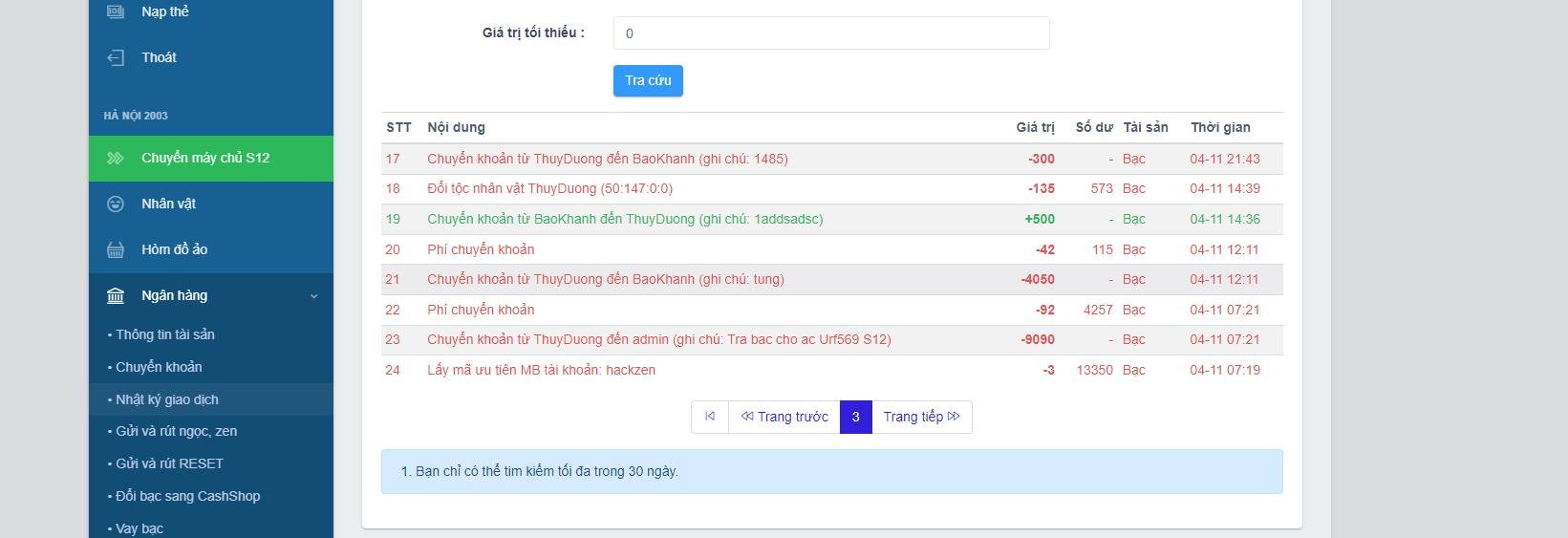The width and height of the screenshot is (1568, 538).
Task: Open Thông tin tài sản submenu item
Action: (x=164, y=334)
